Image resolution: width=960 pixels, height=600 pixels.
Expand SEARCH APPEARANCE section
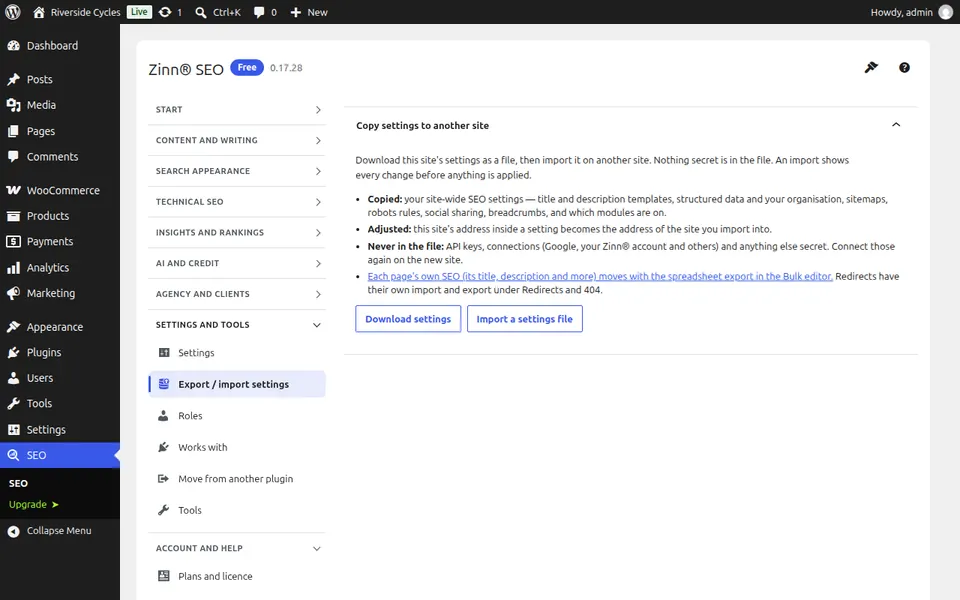pyautogui.click(x=237, y=171)
